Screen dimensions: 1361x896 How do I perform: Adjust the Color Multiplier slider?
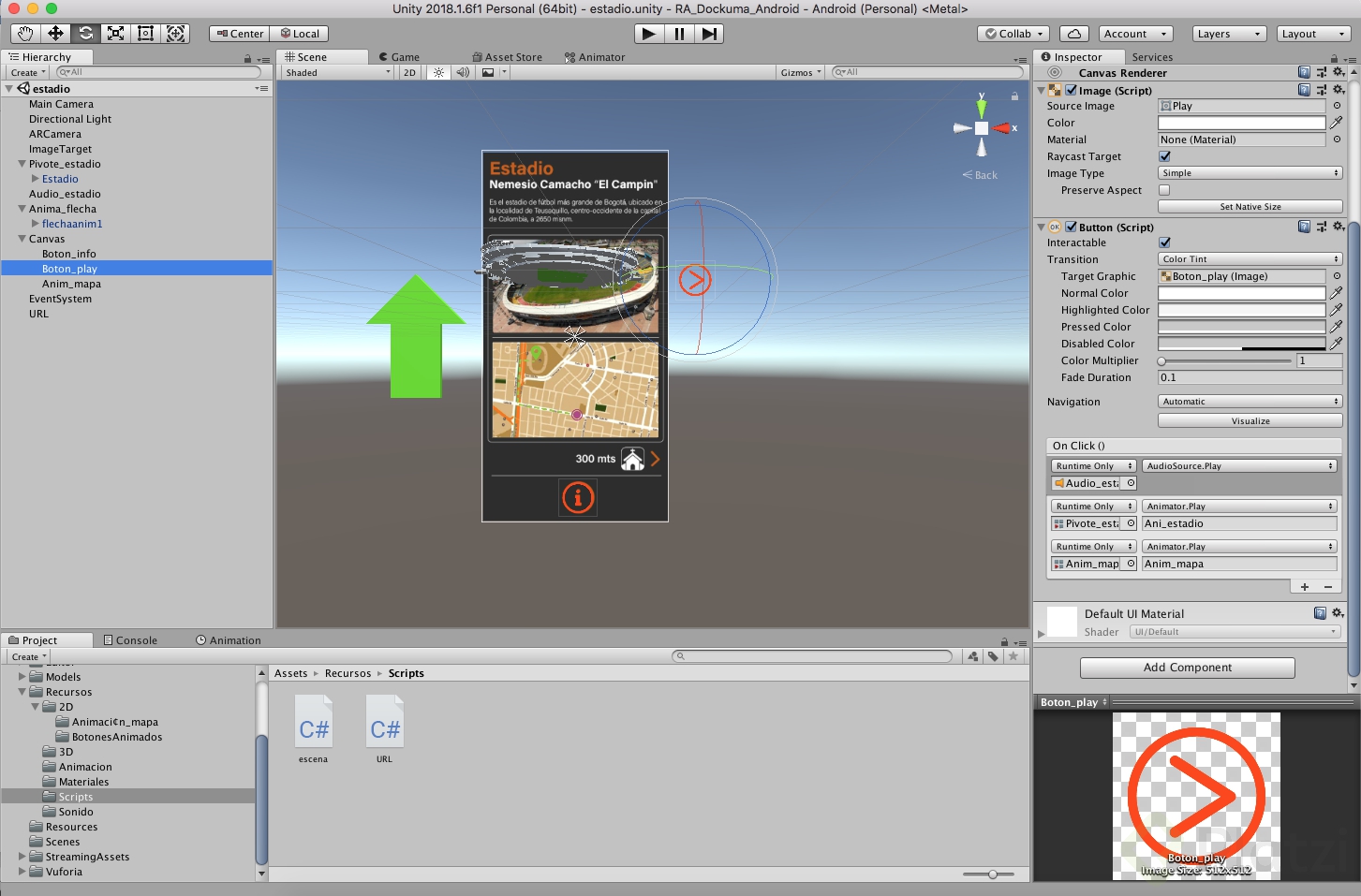[1162, 360]
